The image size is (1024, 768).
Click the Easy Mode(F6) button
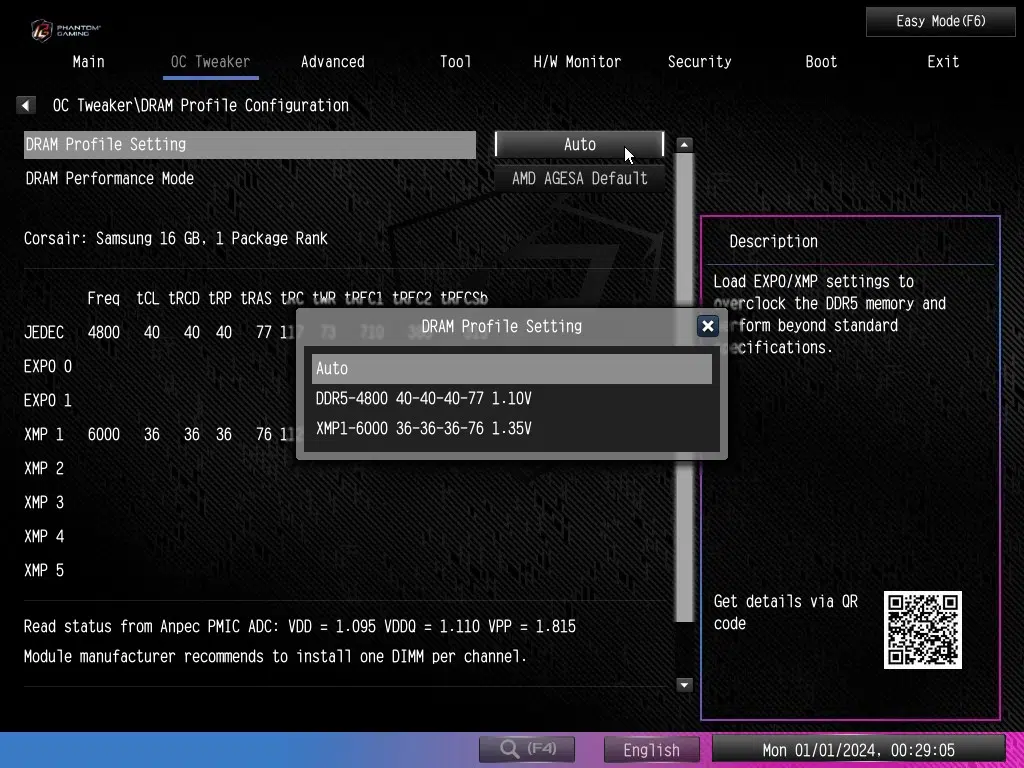pyautogui.click(x=940, y=21)
